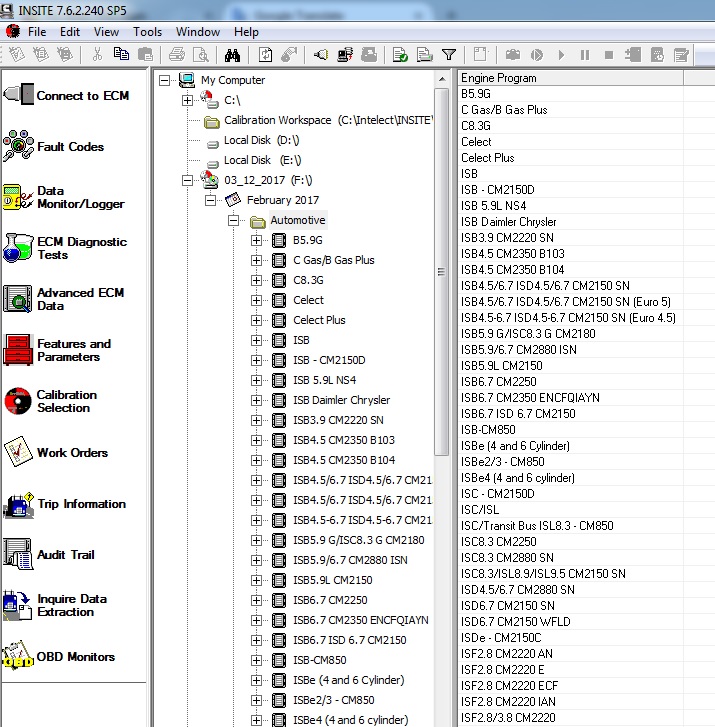Image resolution: width=715 pixels, height=727 pixels.
Task: Select Calibration Workspace in the tree
Action: (328, 120)
